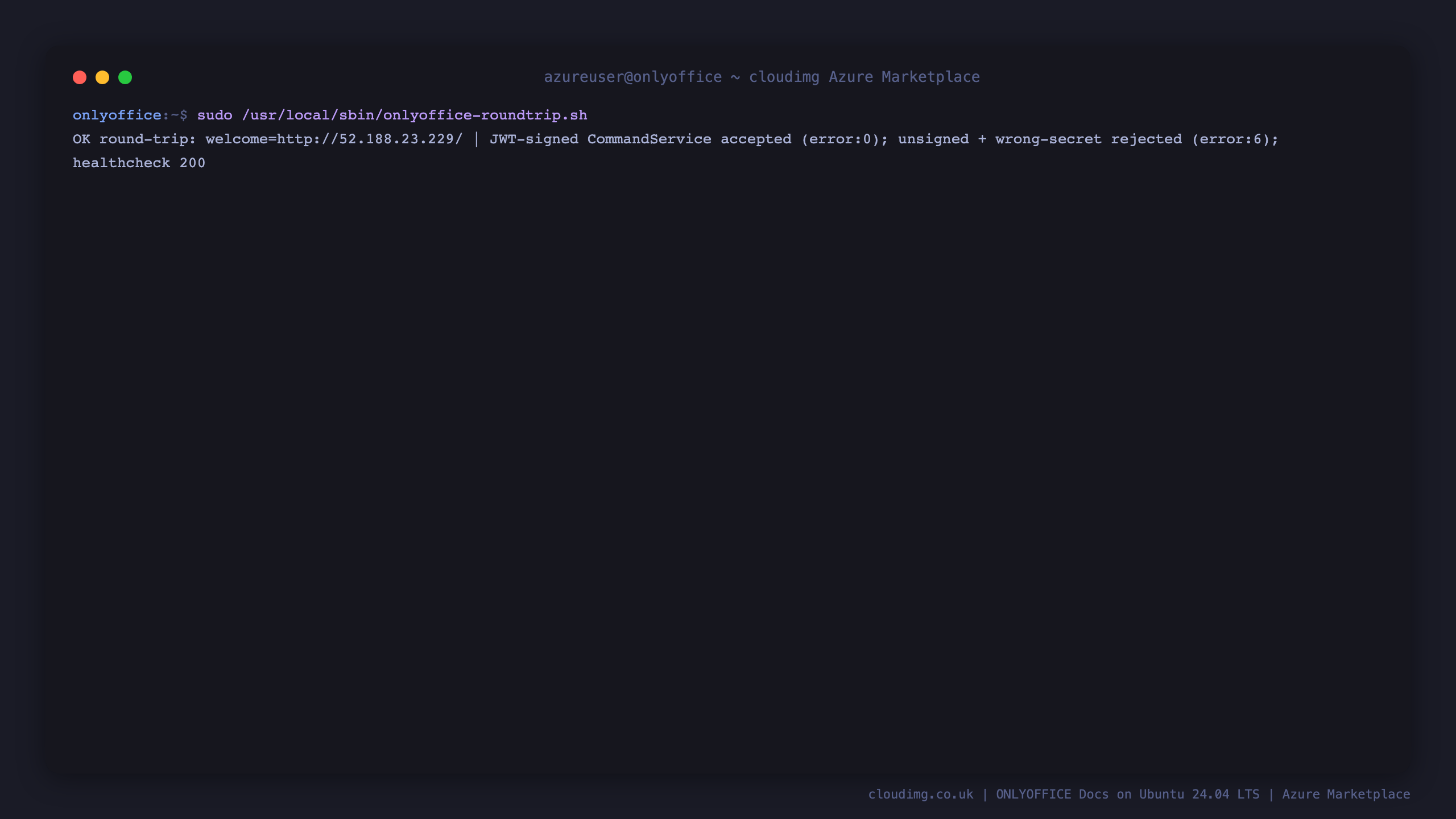The width and height of the screenshot is (1456, 819).
Task: Click the "healthcheck 200" output line
Action: pos(139,163)
